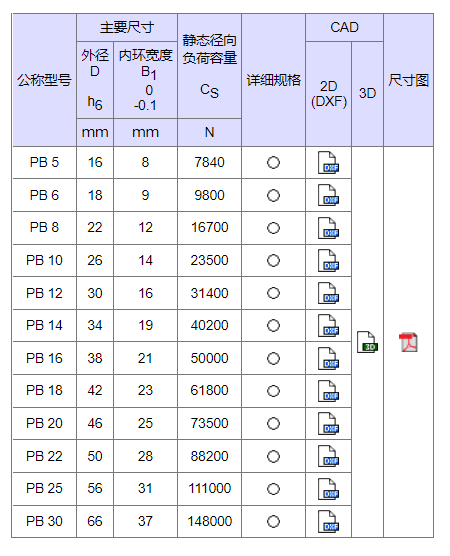
Task: Click the load value 61800
Action: pyautogui.click(x=210, y=391)
